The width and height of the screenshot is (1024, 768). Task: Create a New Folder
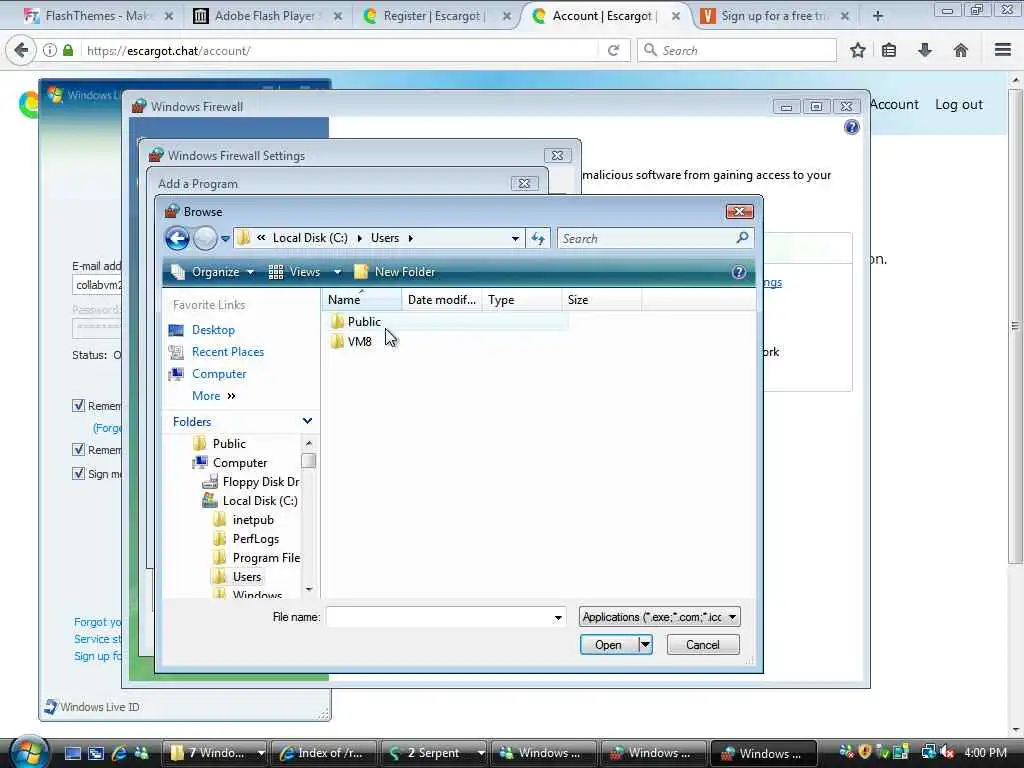[394, 272]
